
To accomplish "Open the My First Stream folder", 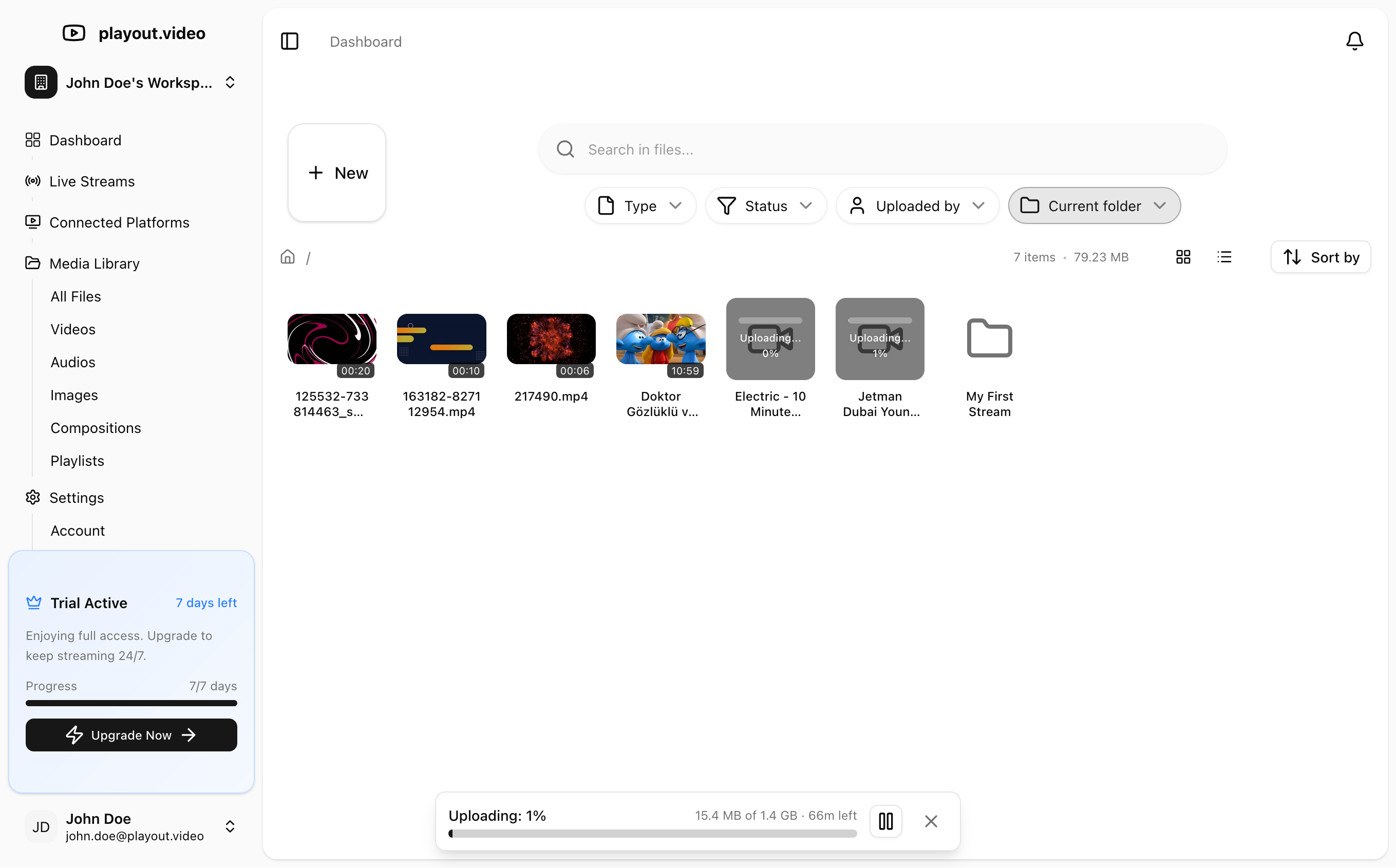I will click(x=989, y=338).
